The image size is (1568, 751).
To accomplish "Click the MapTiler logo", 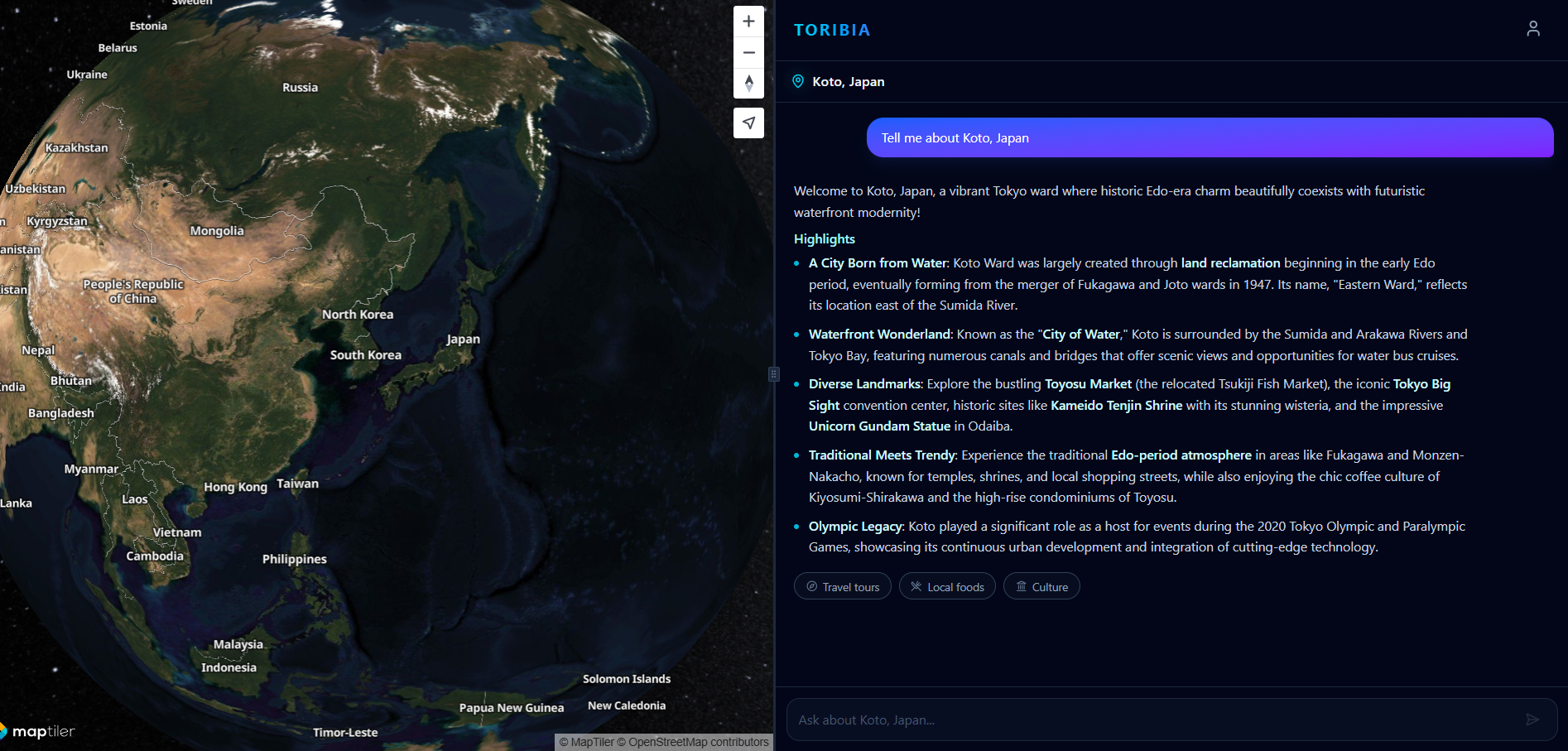I will (x=38, y=731).
